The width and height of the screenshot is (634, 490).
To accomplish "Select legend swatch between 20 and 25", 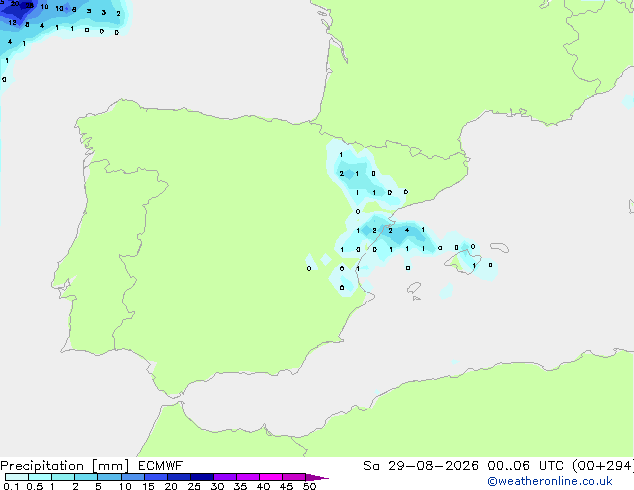I will point(179,477).
